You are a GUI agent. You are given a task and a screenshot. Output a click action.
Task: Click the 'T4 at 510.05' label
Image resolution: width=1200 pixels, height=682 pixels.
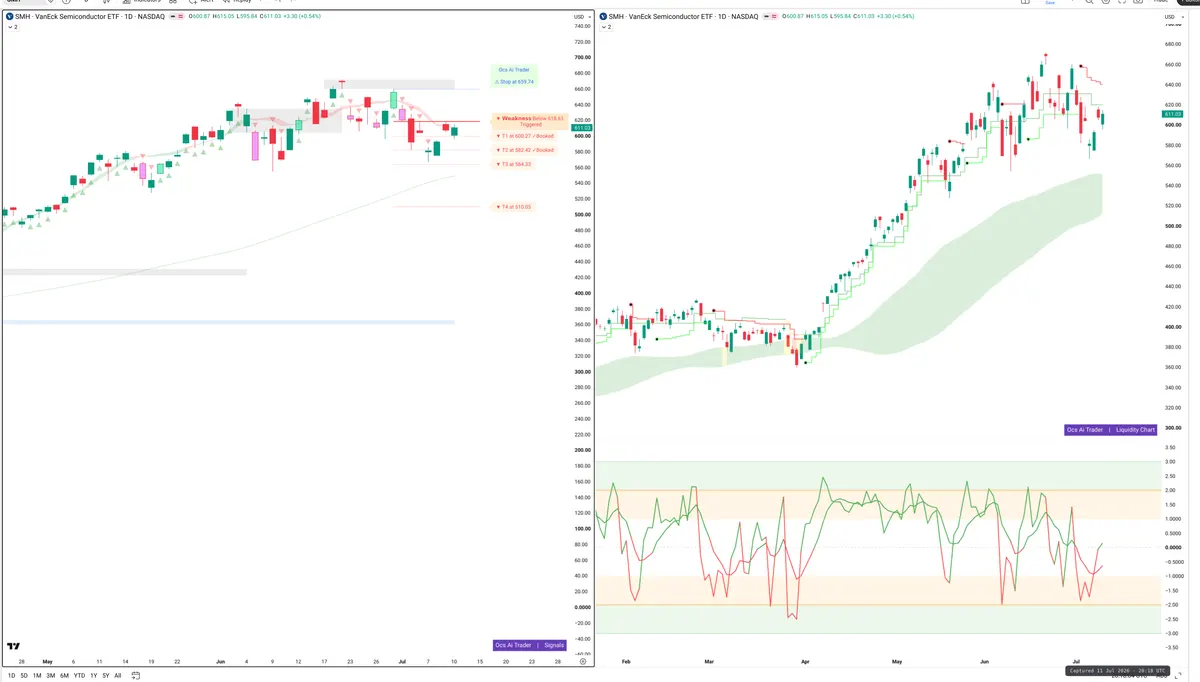click(514, 207)
